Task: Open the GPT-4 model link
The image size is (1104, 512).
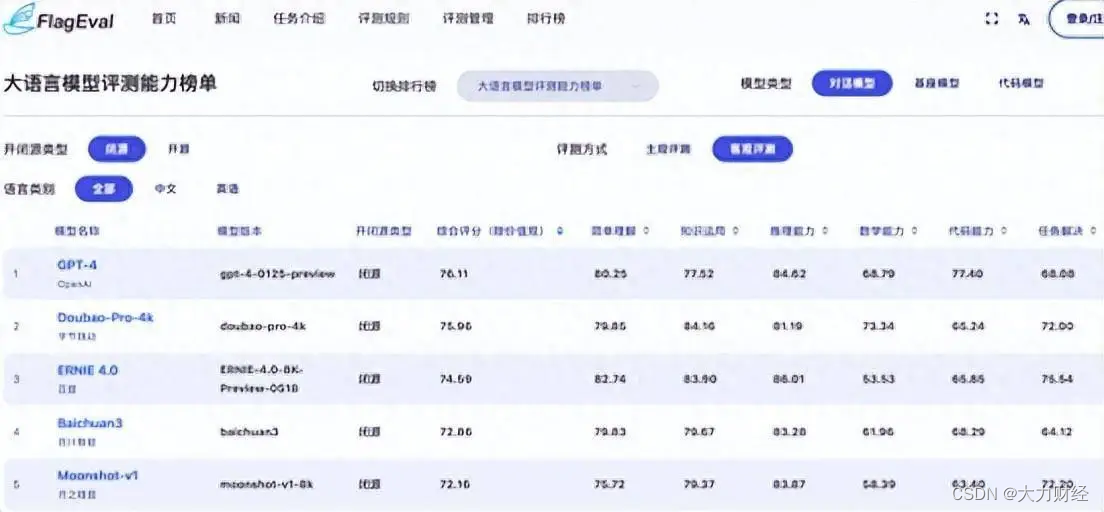Action: coord(77,265)
